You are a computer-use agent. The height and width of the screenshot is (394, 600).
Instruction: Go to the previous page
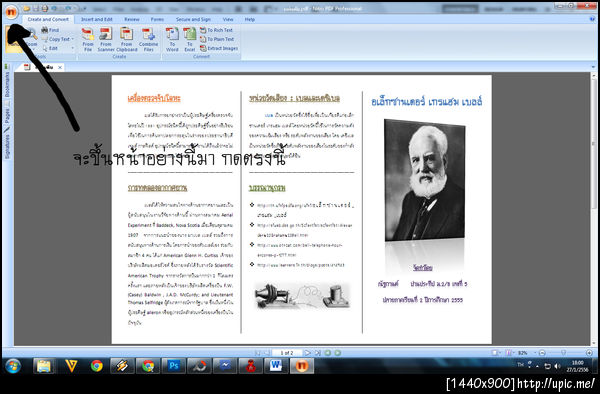click(267, 353)
